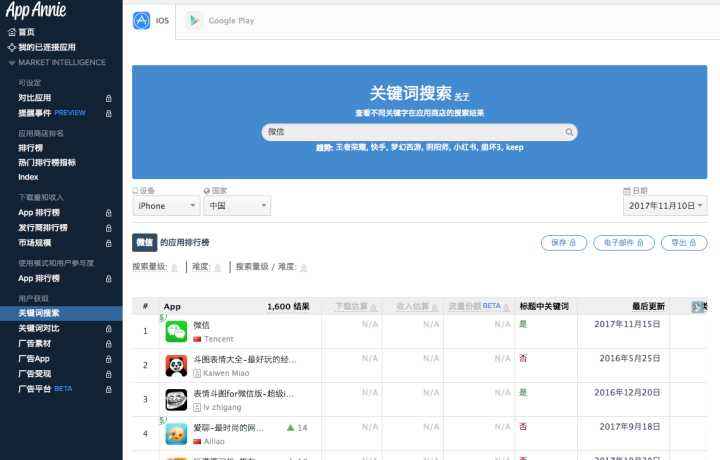Click trending keyword 快手
Viewport: 720px width, 460px height.
pos(377,147)
